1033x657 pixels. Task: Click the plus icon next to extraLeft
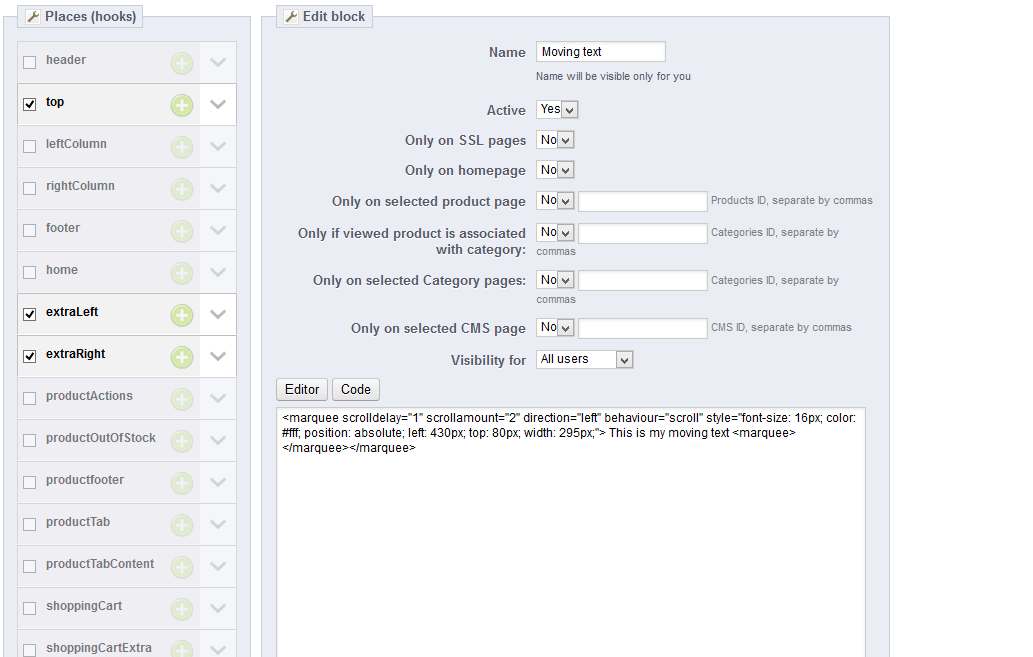pyautogui.click(x=182, y=315)
